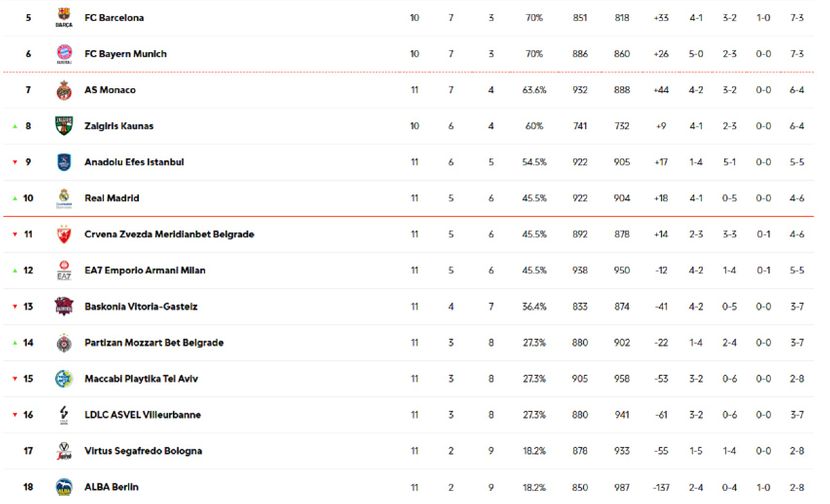Click the ALBA Berlin club logo

tap(64, 487)
